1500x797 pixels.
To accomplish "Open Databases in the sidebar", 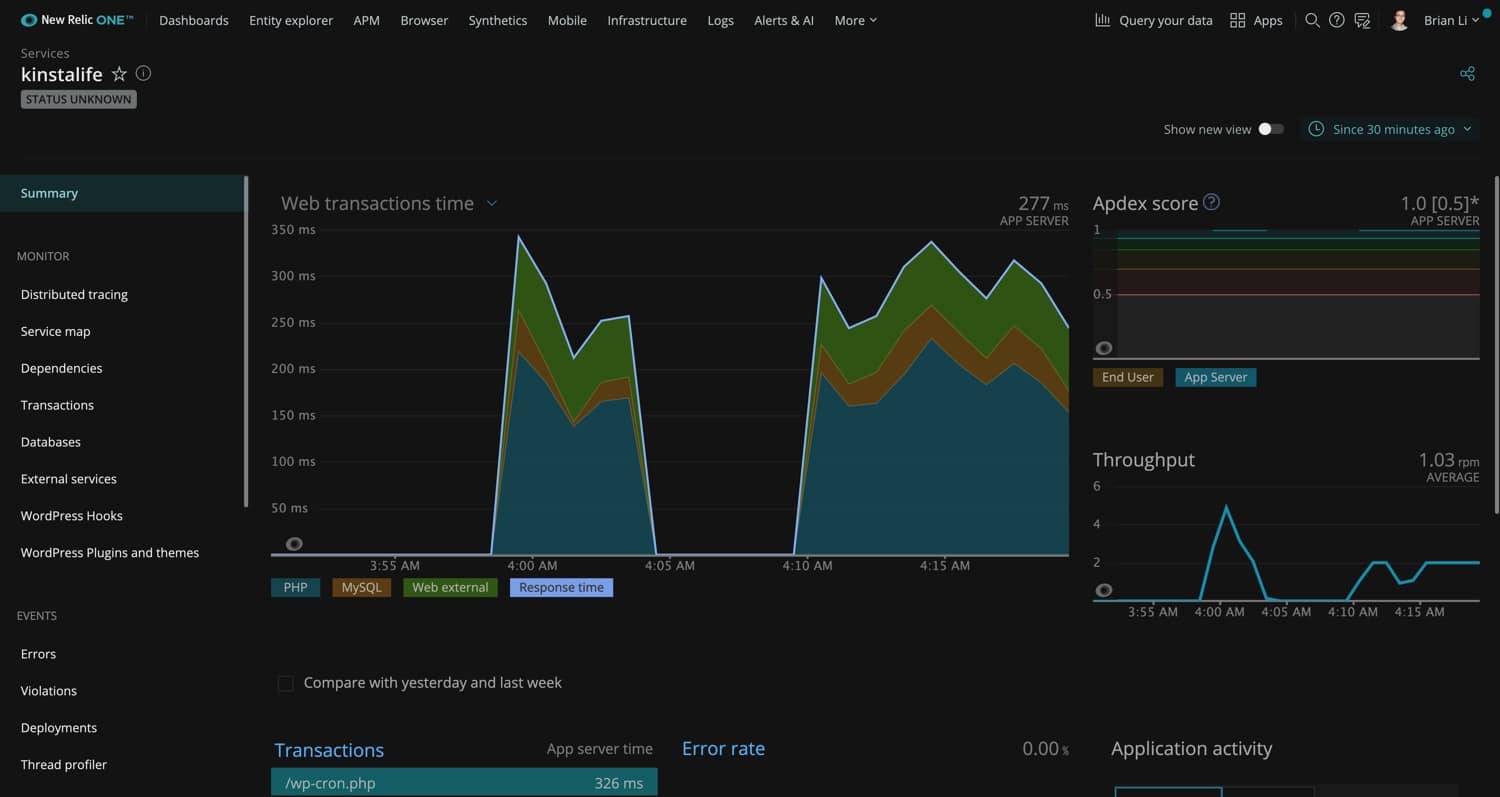I will (x=50, y=442).
